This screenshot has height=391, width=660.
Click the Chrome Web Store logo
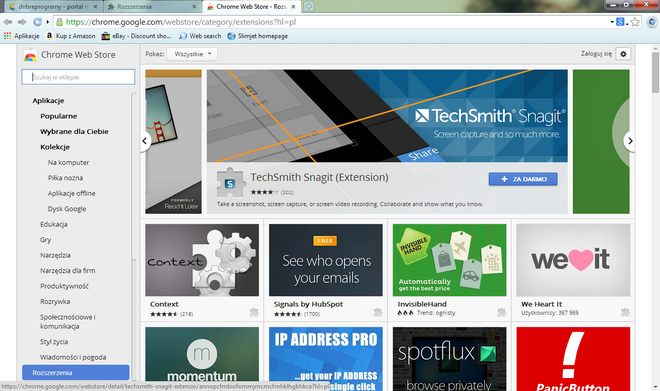pos(30,55)
